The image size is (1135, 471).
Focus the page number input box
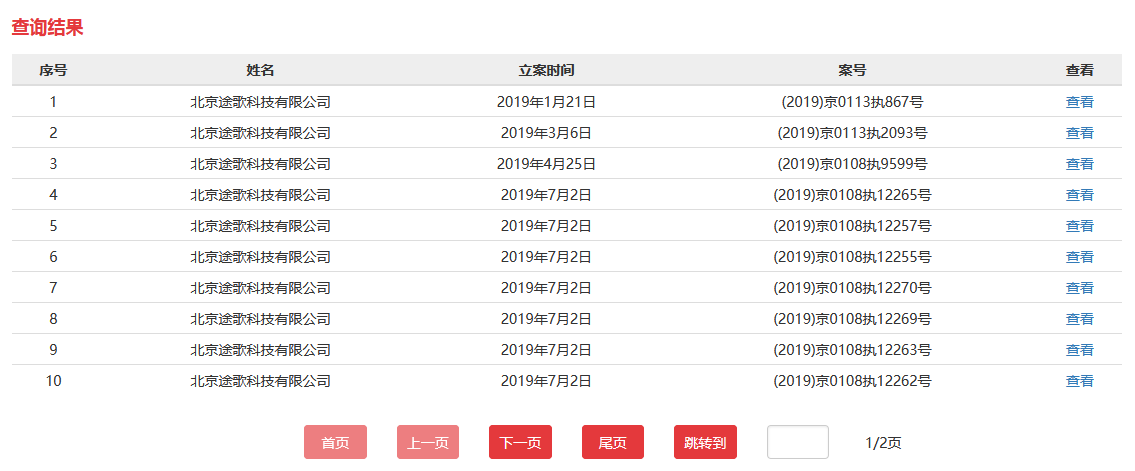tap(797, 442)
